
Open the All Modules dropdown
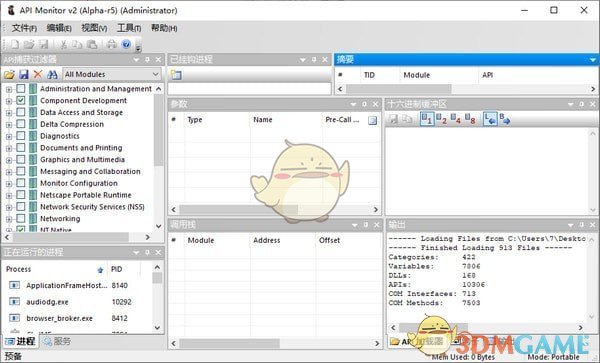111,74
